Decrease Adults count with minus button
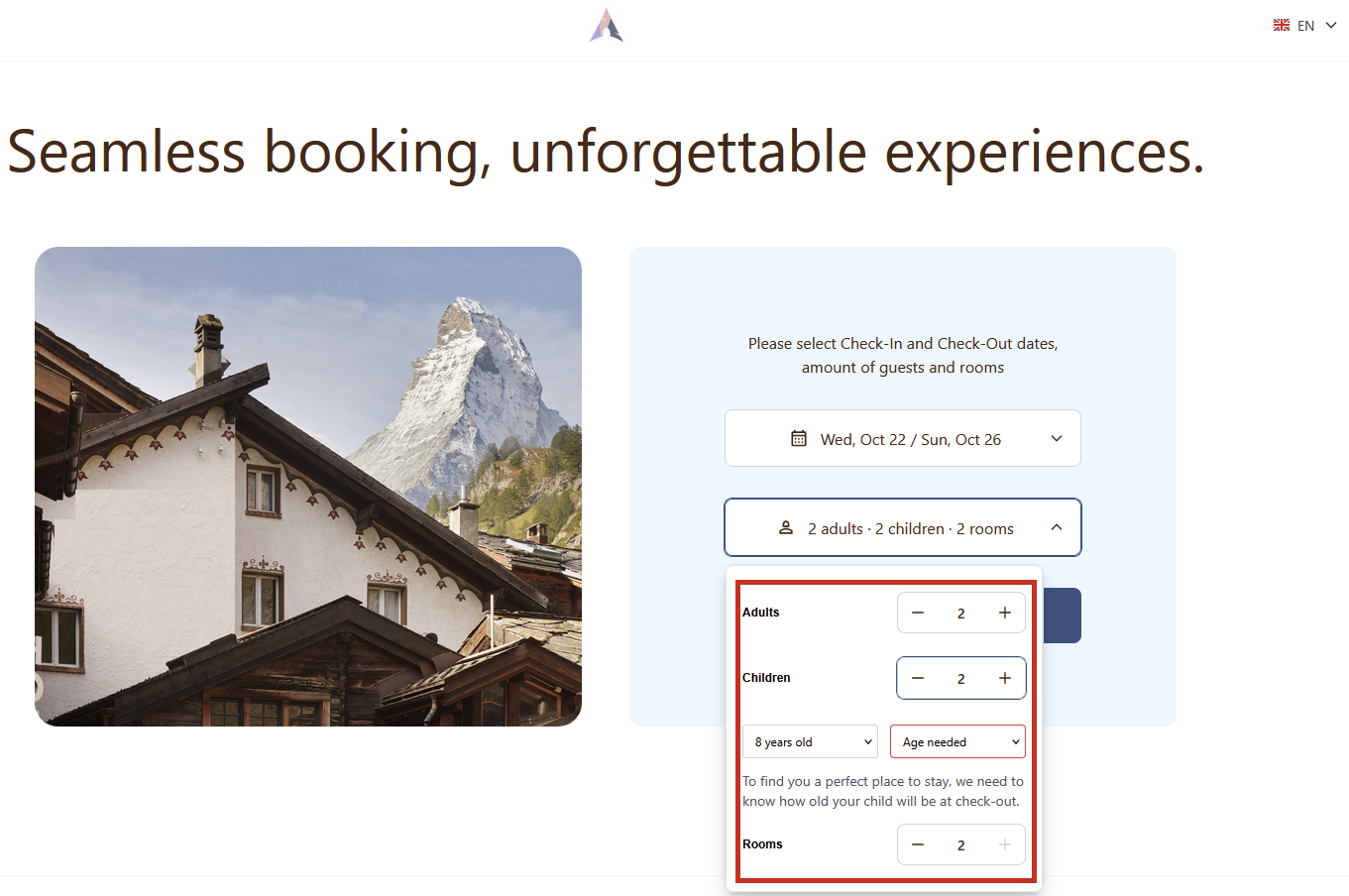The image size is (1349, 896). pyautogui.click(x=918, y=614)
